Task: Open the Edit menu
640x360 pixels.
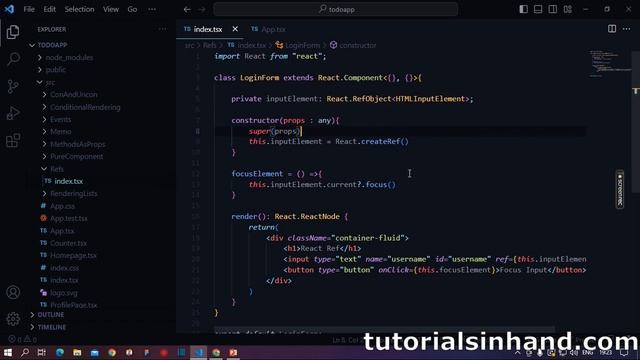Action: (49, 9)
